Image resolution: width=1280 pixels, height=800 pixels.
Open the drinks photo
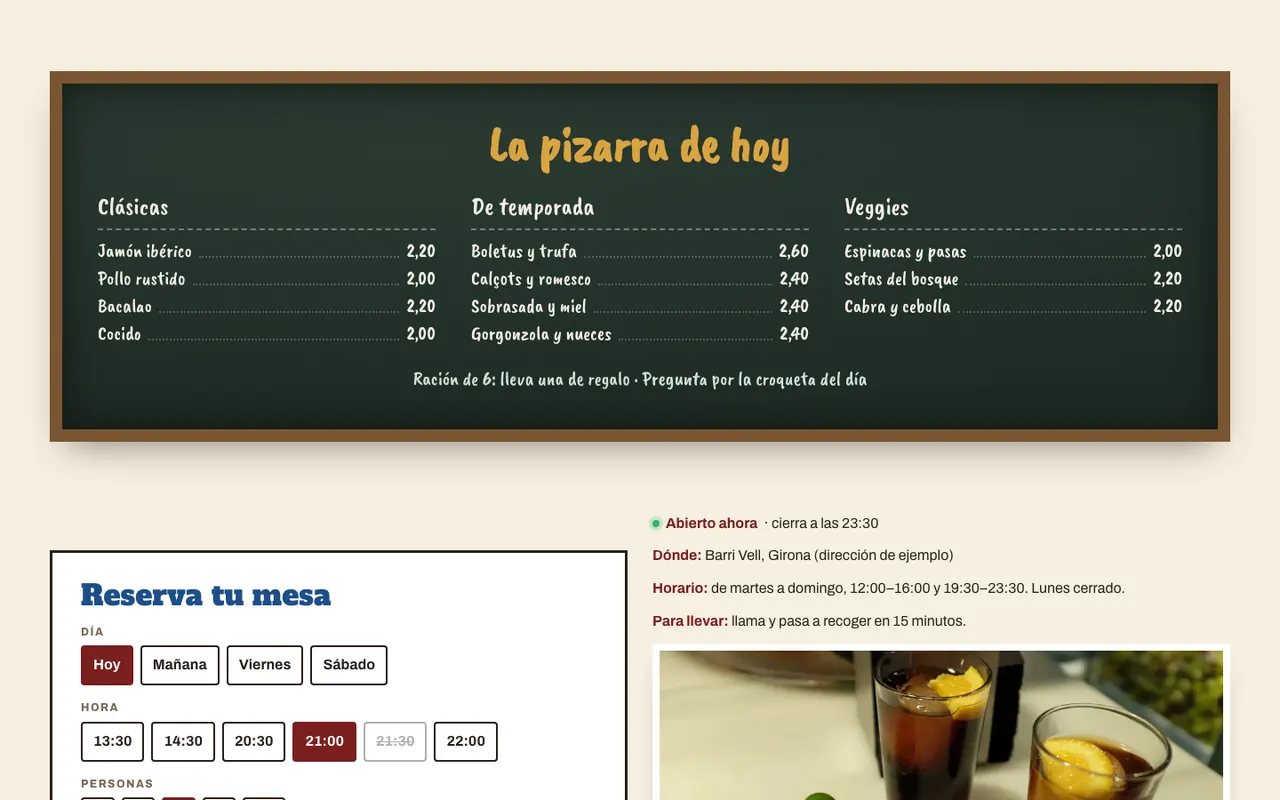pos(941,725)
